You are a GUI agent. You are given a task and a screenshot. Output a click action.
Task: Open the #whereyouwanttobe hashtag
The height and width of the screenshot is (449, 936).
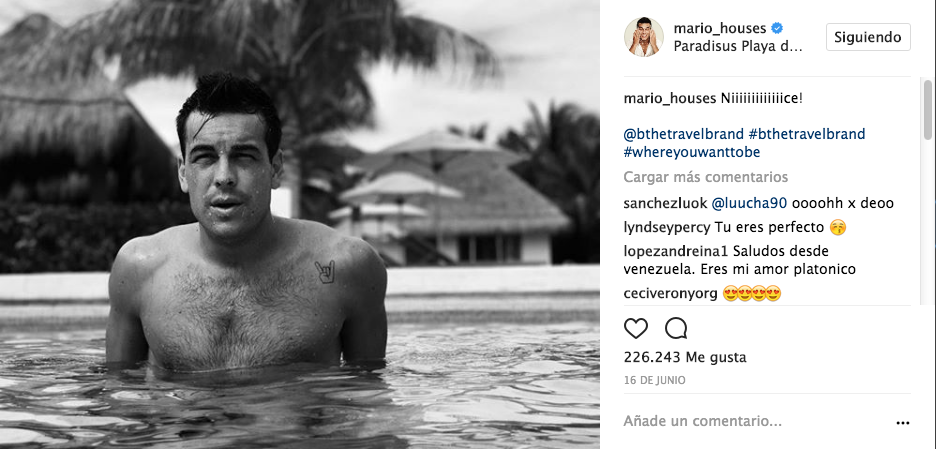point(692,152)
